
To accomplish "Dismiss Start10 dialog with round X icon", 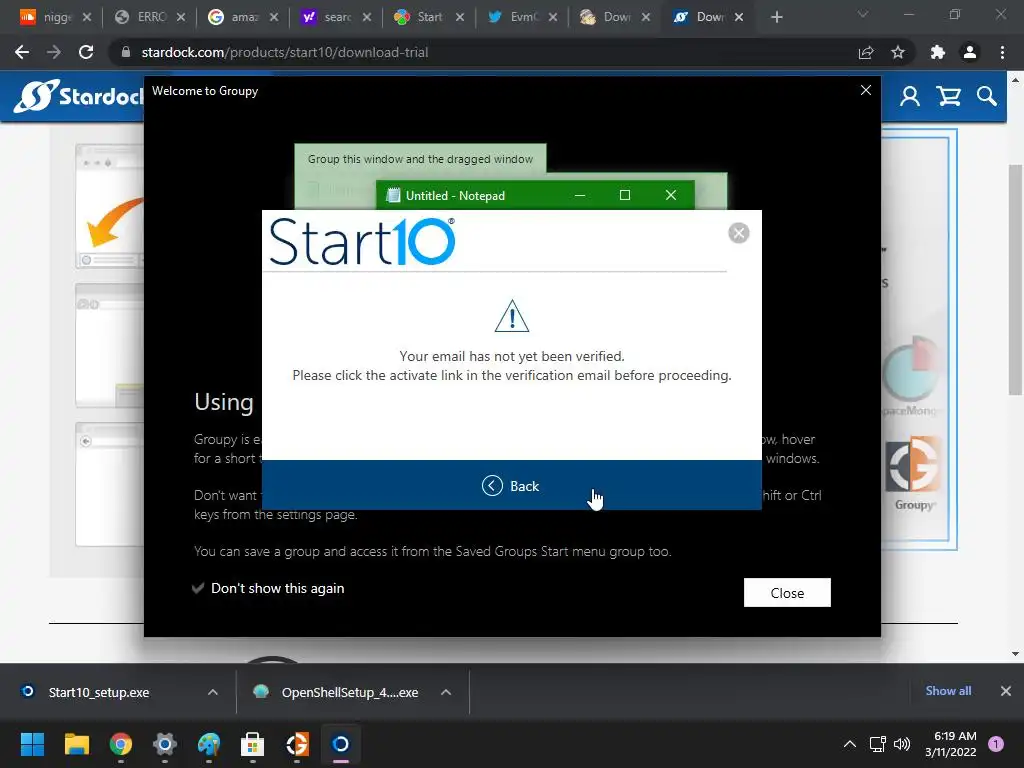I will pyautogui.click(x=739, y=233).
